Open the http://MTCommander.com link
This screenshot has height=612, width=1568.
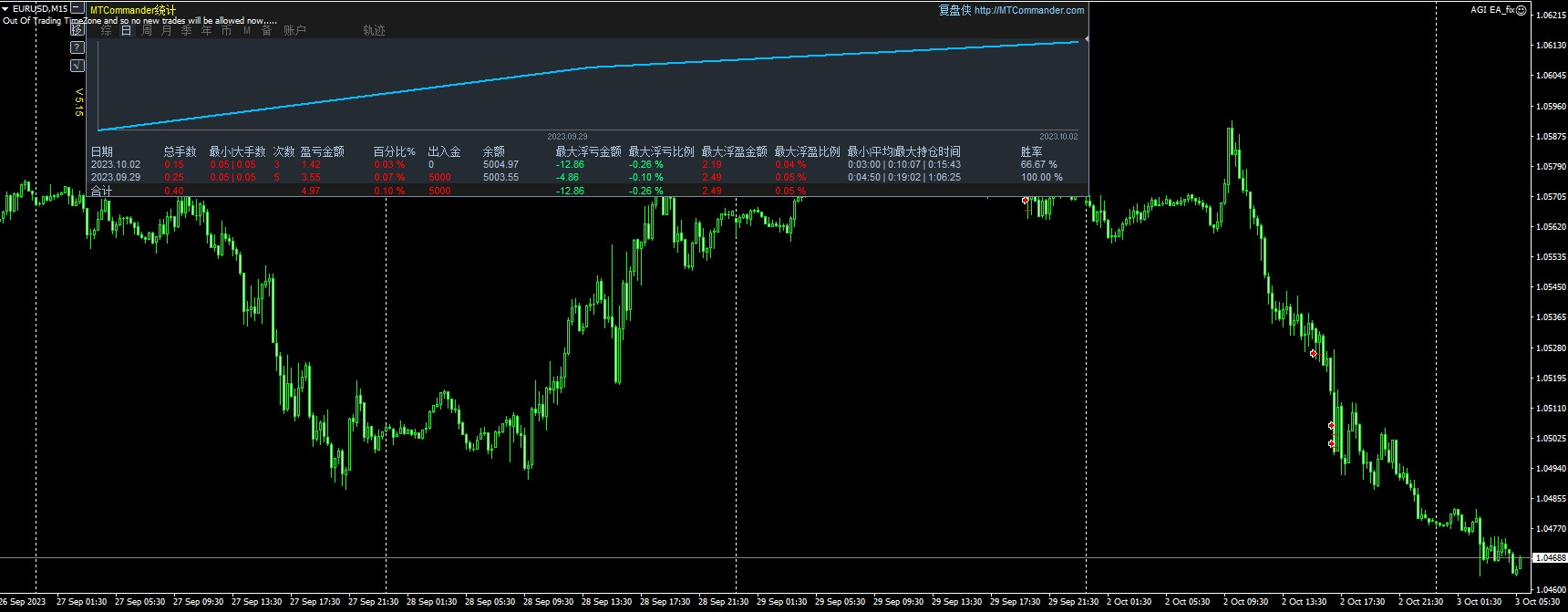pyautogui.click(x=1029, y=10)
